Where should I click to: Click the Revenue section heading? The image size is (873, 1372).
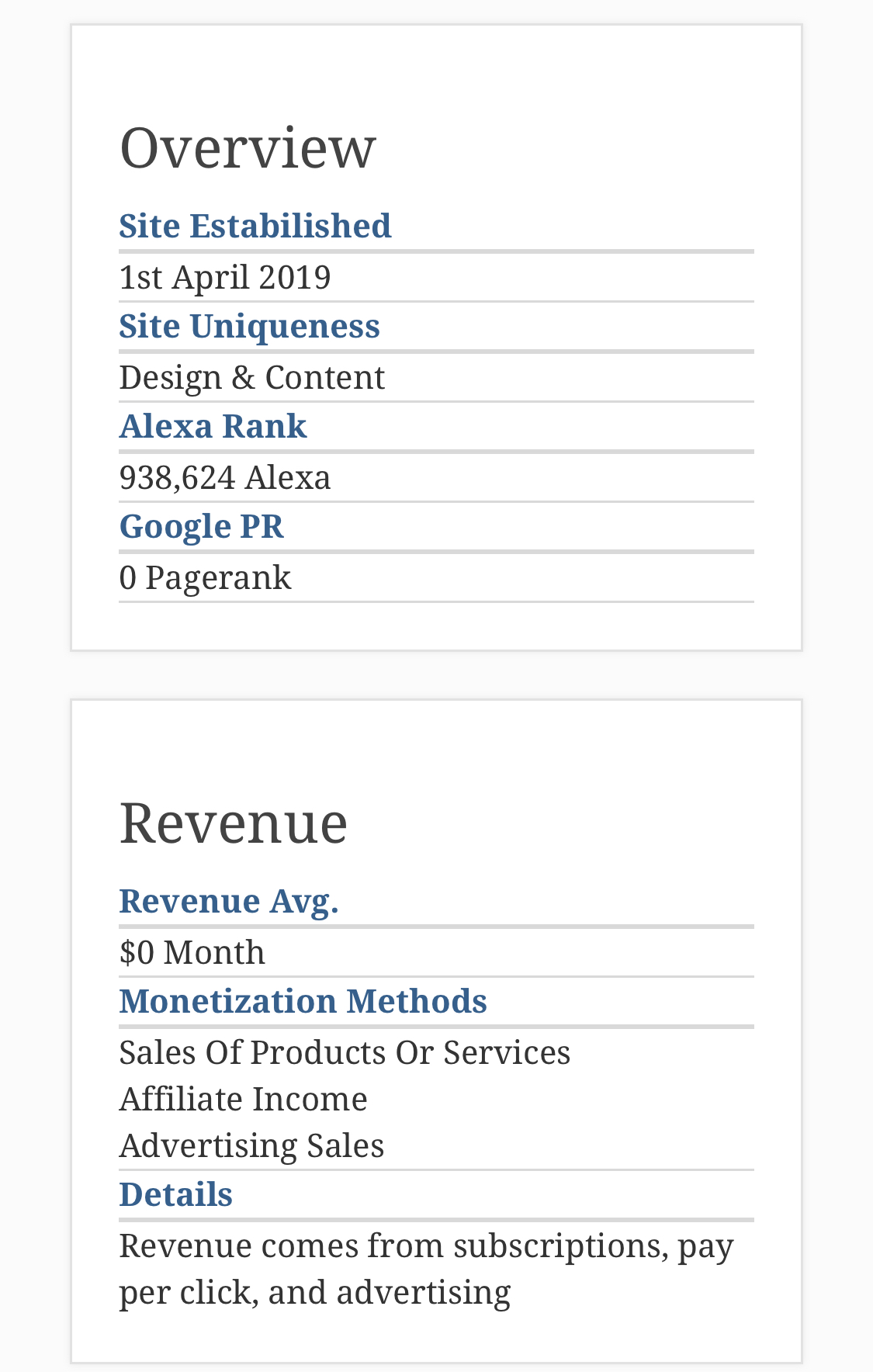[234, 823]
